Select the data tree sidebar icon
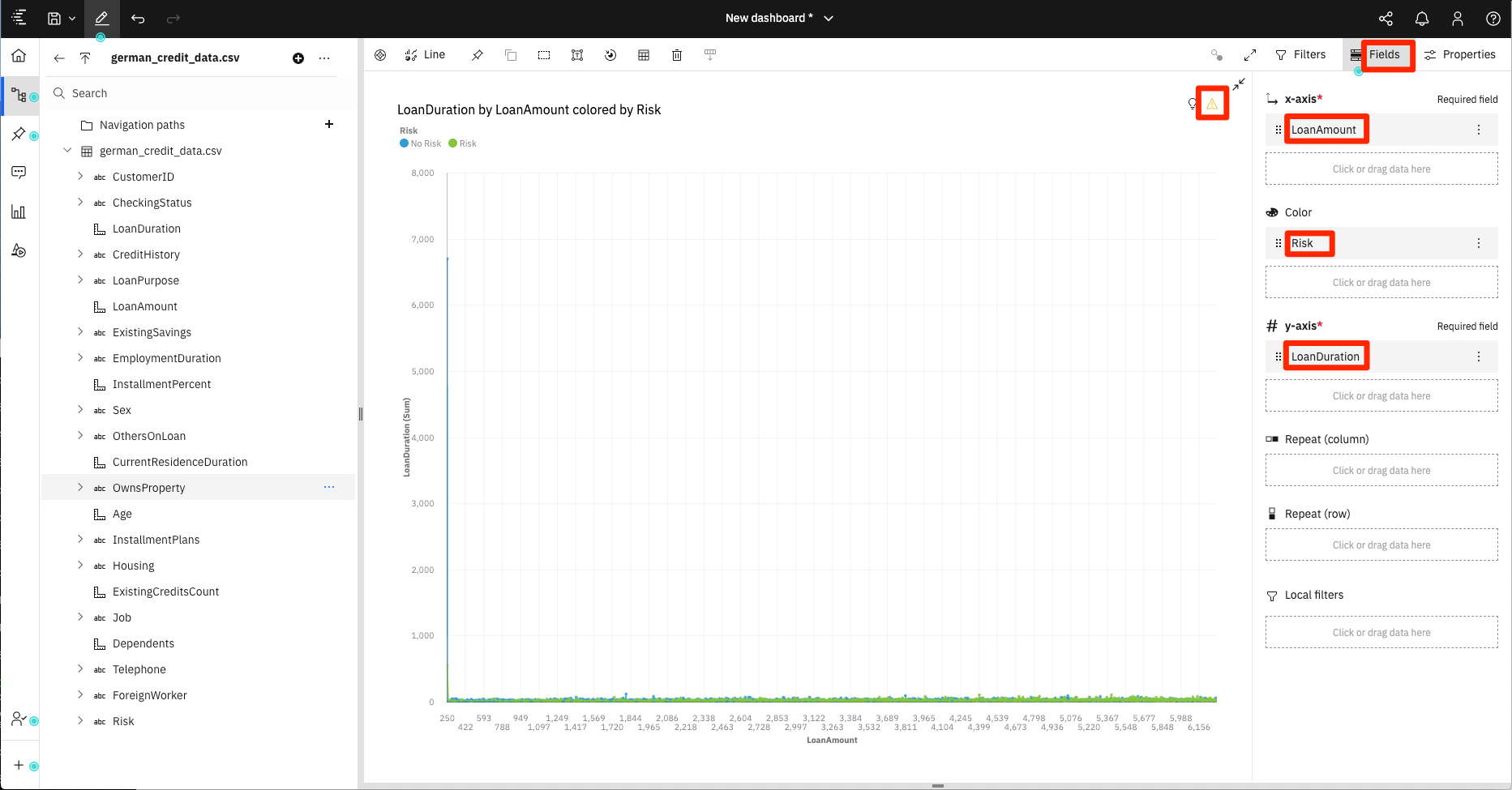Image resolution: width=1512 pixels, height=790 pixels. (19, 95)
